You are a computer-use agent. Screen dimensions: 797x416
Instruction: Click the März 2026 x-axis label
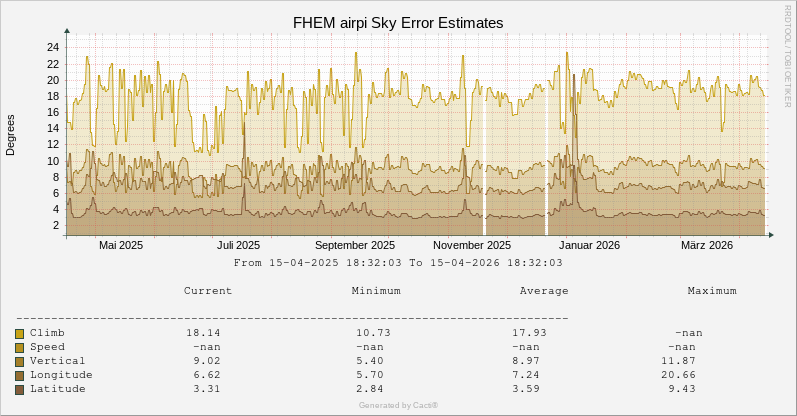coord(707,245)
